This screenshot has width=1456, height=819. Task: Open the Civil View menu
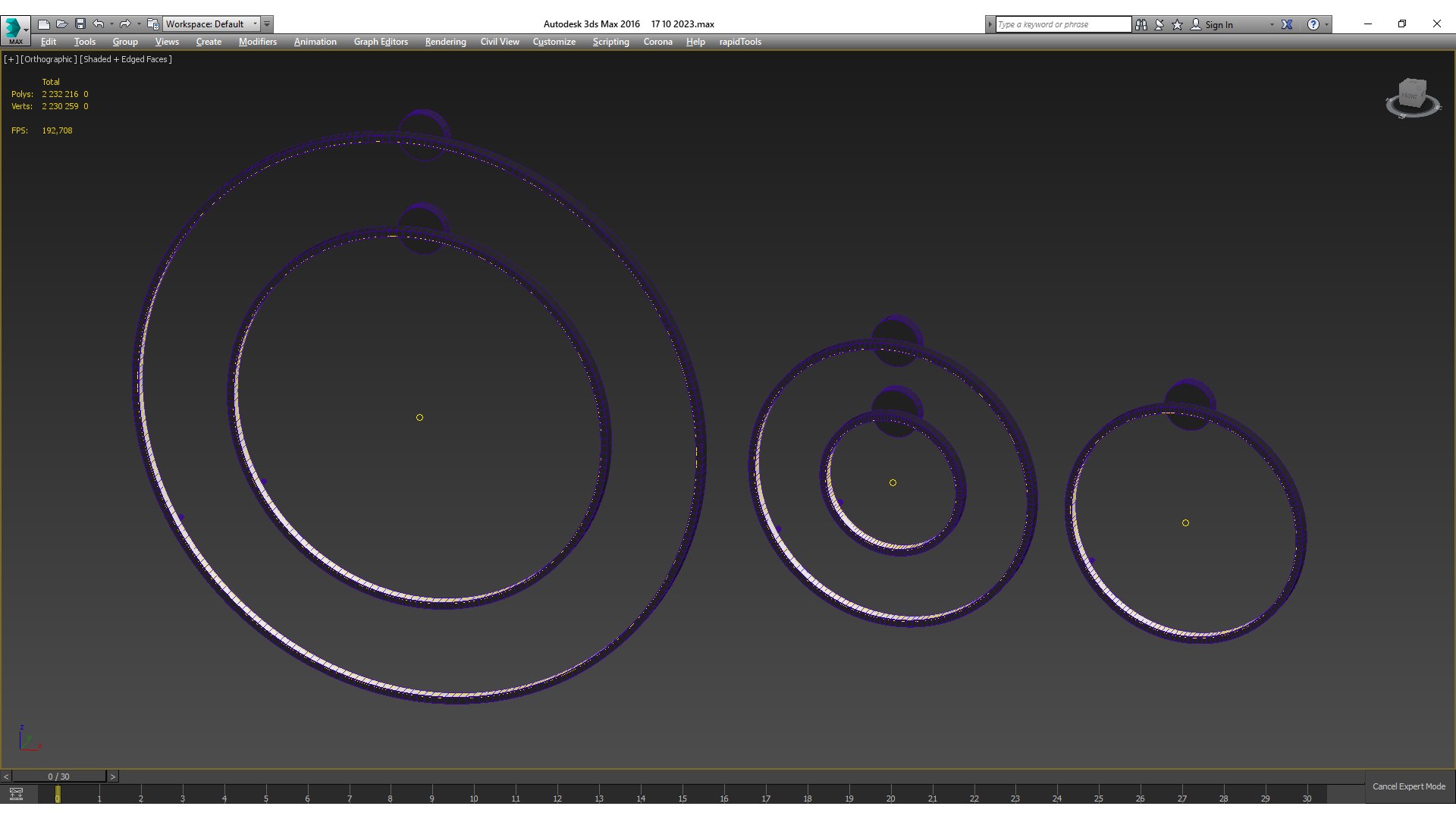point(500,42)
